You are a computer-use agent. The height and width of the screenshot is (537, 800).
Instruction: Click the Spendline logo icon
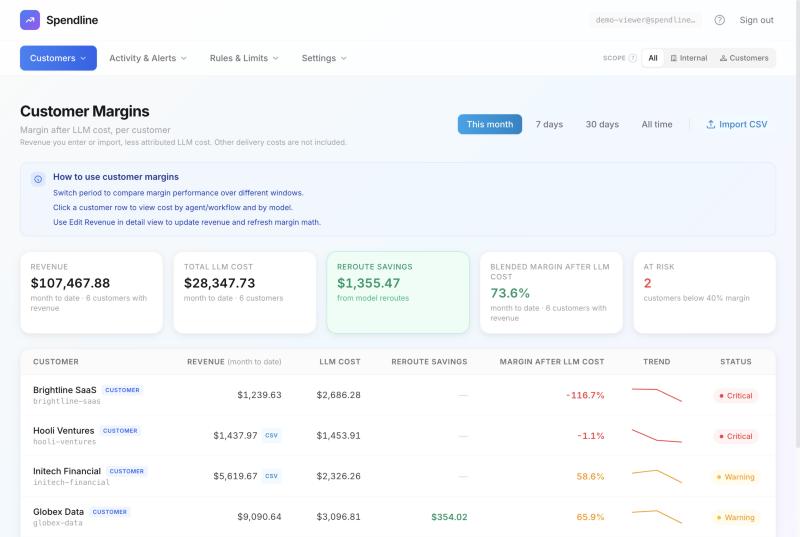[x=30, y=20]
